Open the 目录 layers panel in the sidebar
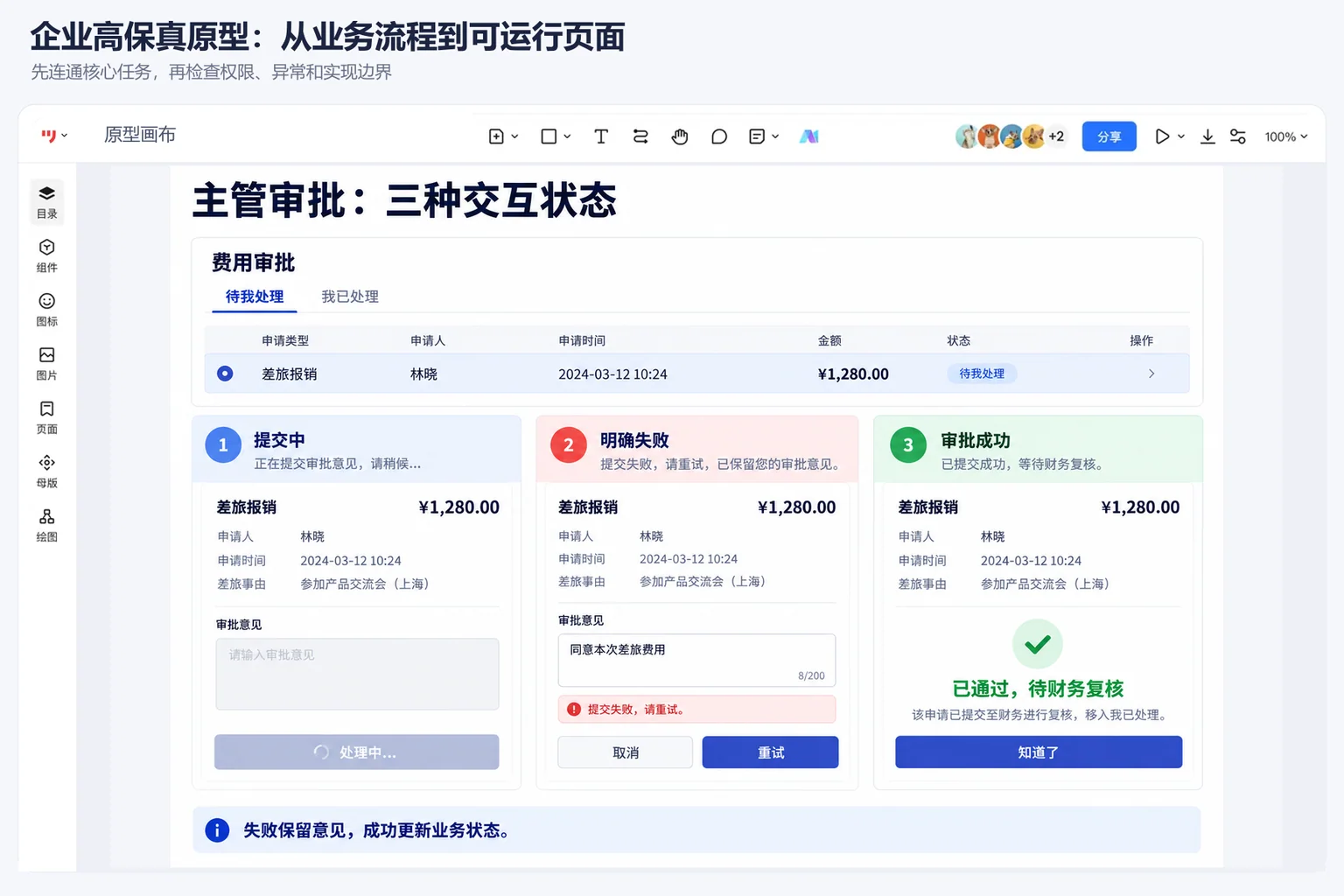The height and width of the screenshot is (896, 1344). coord(47,202)
